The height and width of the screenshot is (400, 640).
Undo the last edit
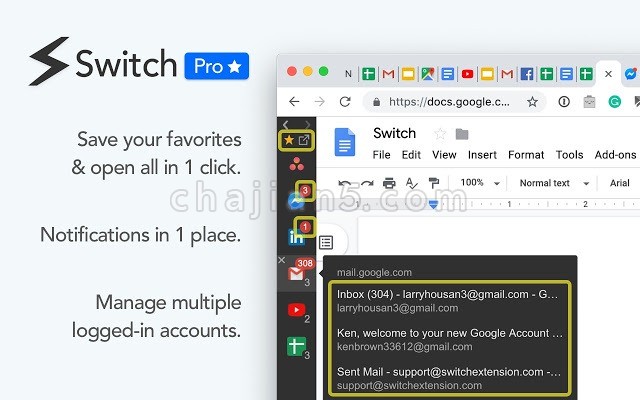(x=345, y=183)
